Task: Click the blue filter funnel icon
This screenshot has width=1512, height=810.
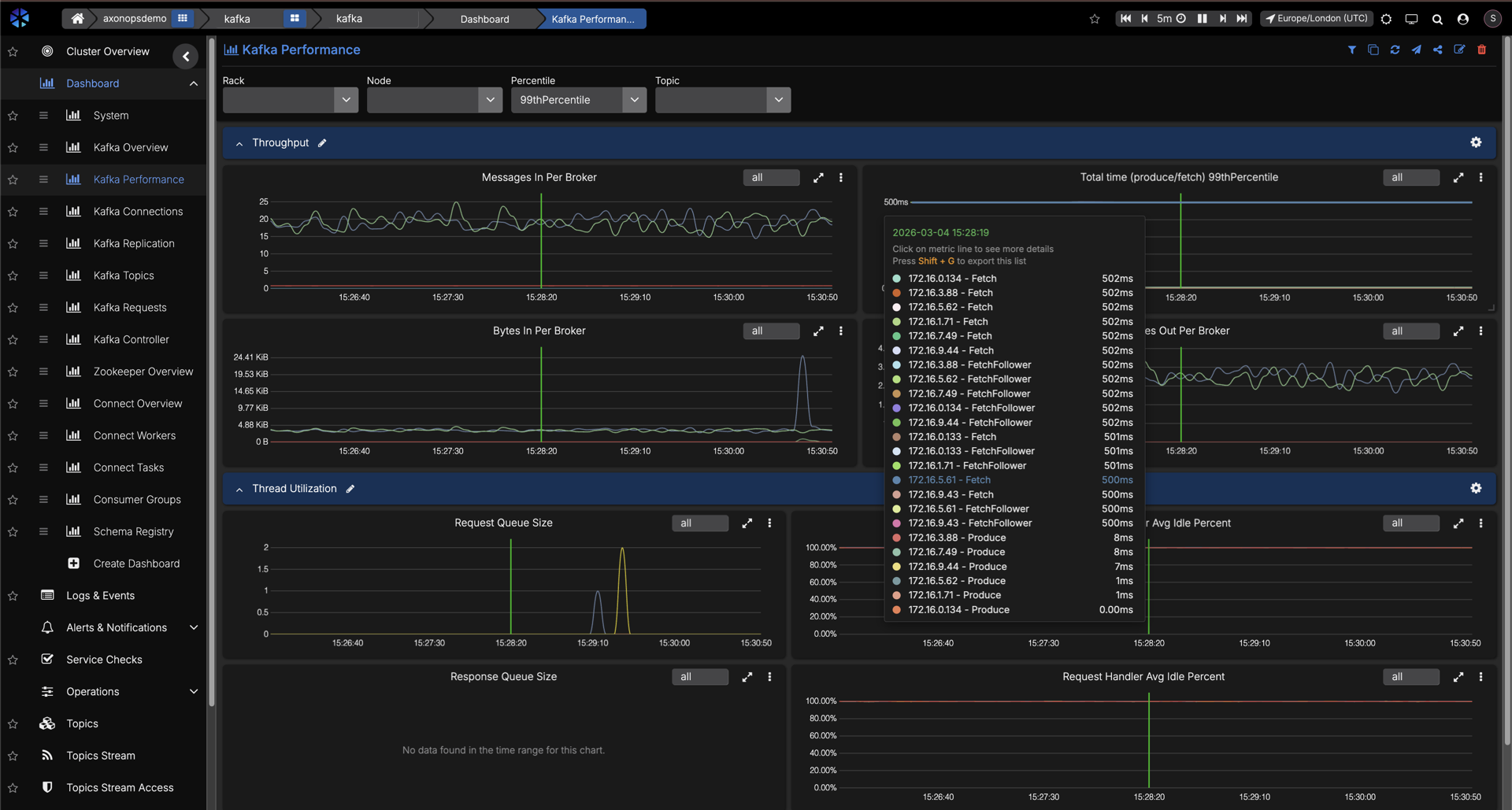Action: (x=1351, y=50)
